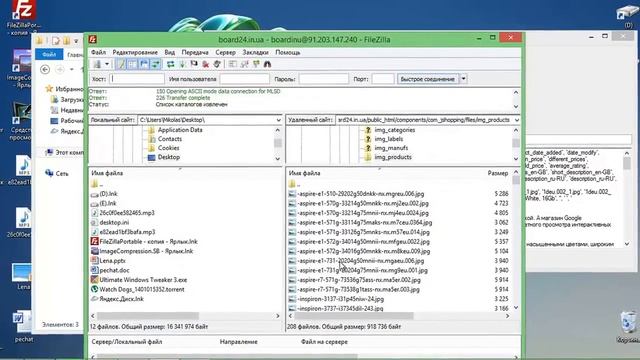Open the quick connect history dropdown arrow
The width and height of the screenshot is (640, 360).
tap(464, 79)
